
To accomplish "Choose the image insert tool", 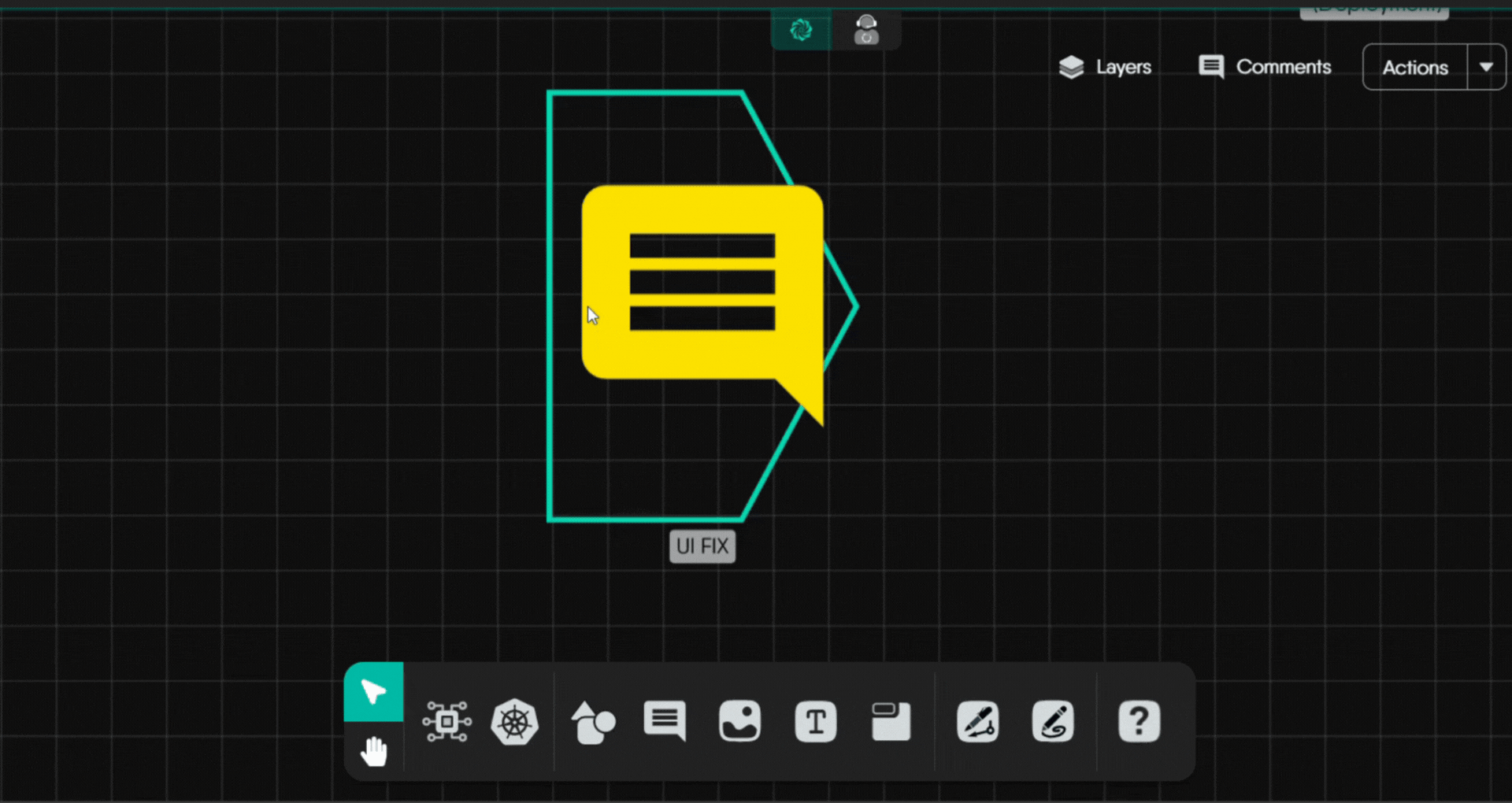I will 739,721.
